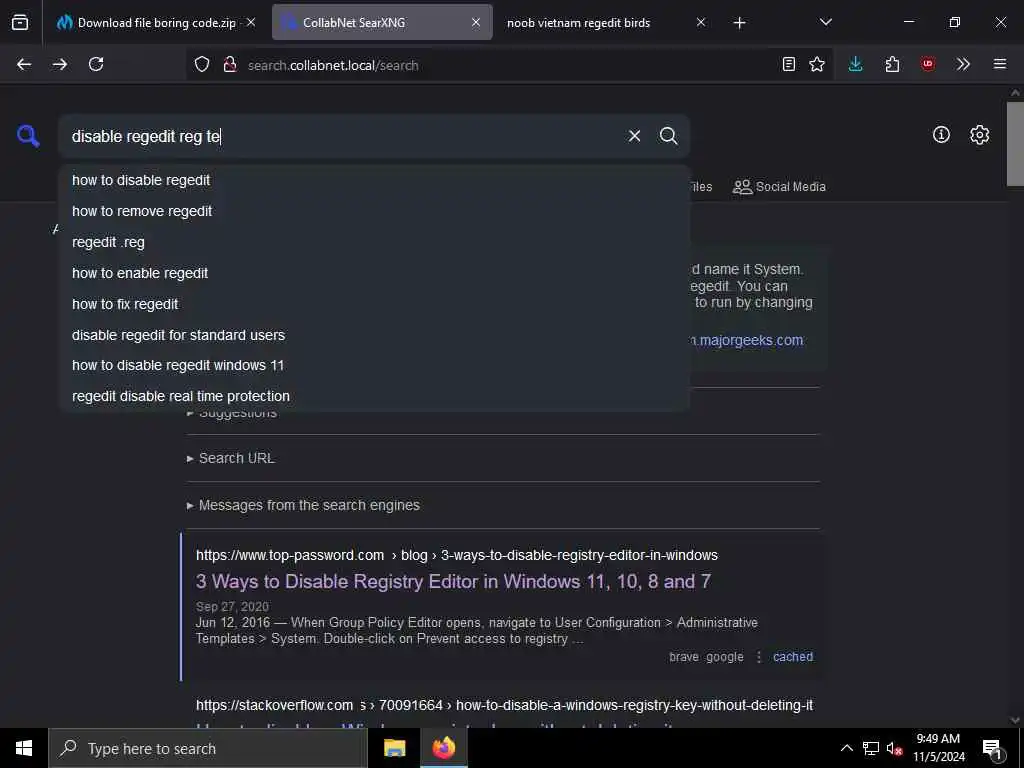Show hidden system tray icons chevron
The image size is (1024, 768).
click(x=846, y=748)
